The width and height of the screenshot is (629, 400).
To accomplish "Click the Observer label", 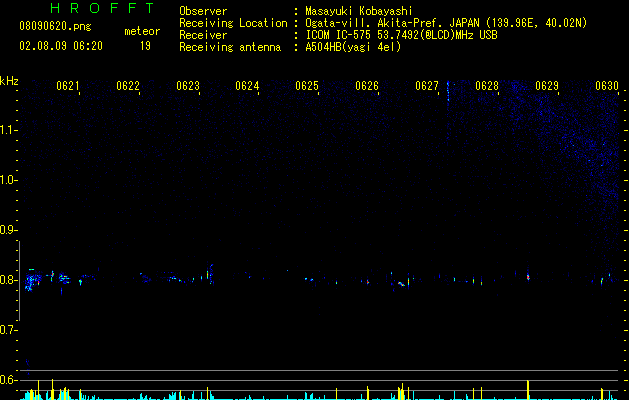I will 203,11.
